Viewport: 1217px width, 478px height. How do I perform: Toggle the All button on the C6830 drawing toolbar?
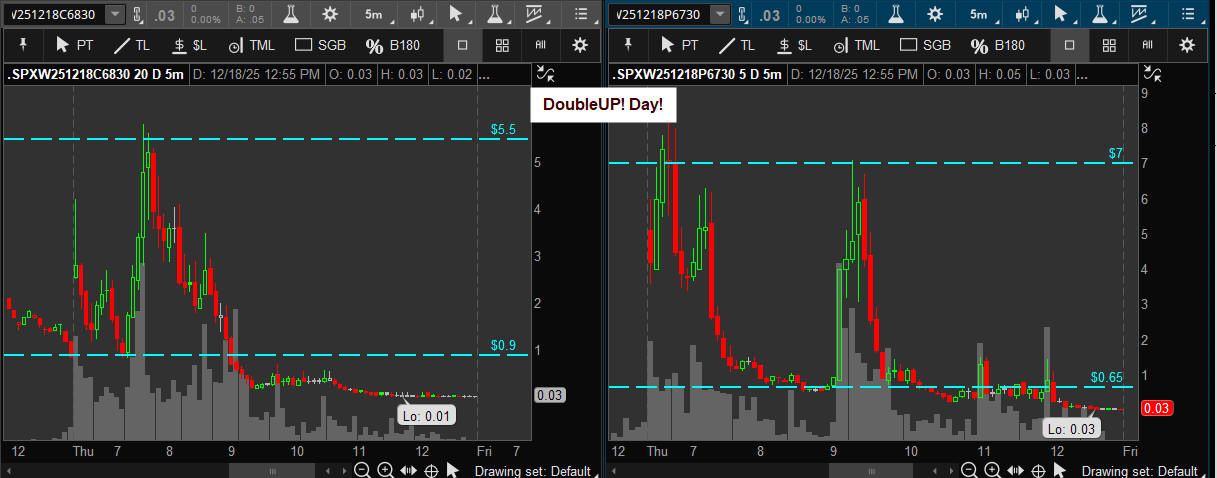click(541, 45)
